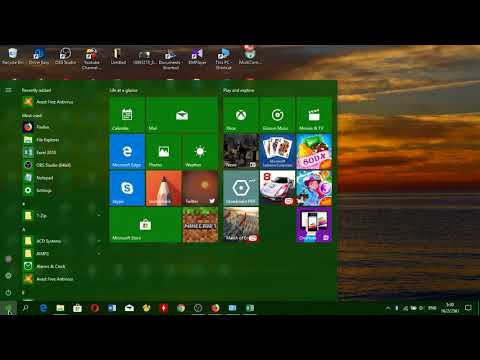The height and width of the screenshot is (360, 480).
Task: Open Word from the taskbar
Action: 112,308
